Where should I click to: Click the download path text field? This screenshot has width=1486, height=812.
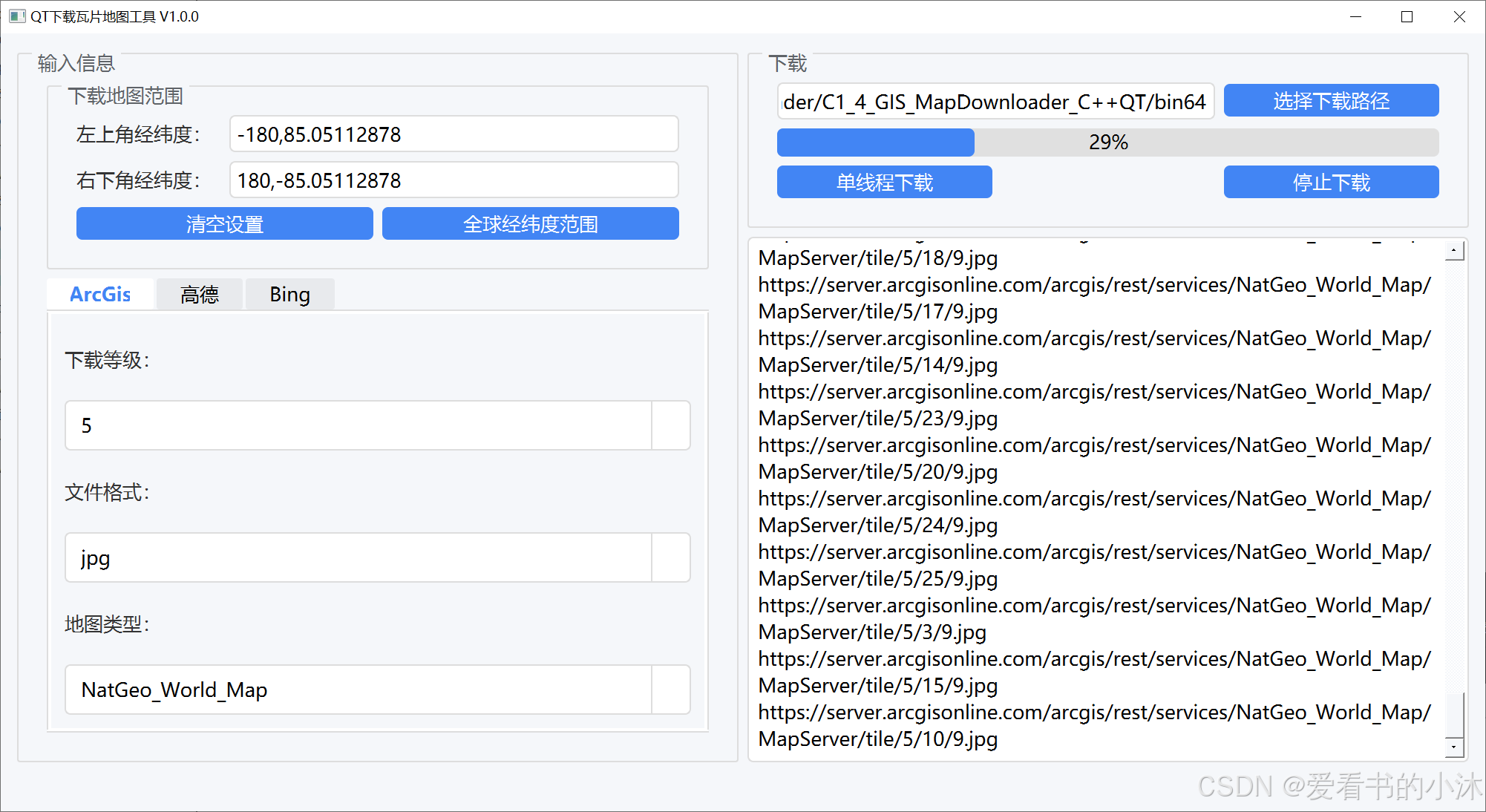click(x=995, y=102)
